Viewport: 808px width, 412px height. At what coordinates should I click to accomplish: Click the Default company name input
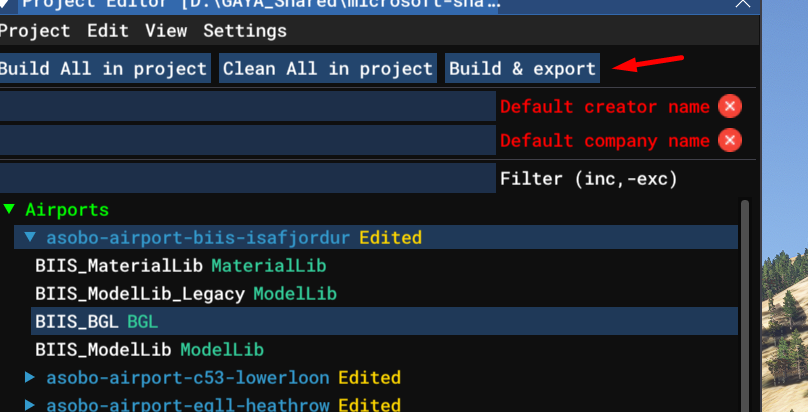point(247,141)
